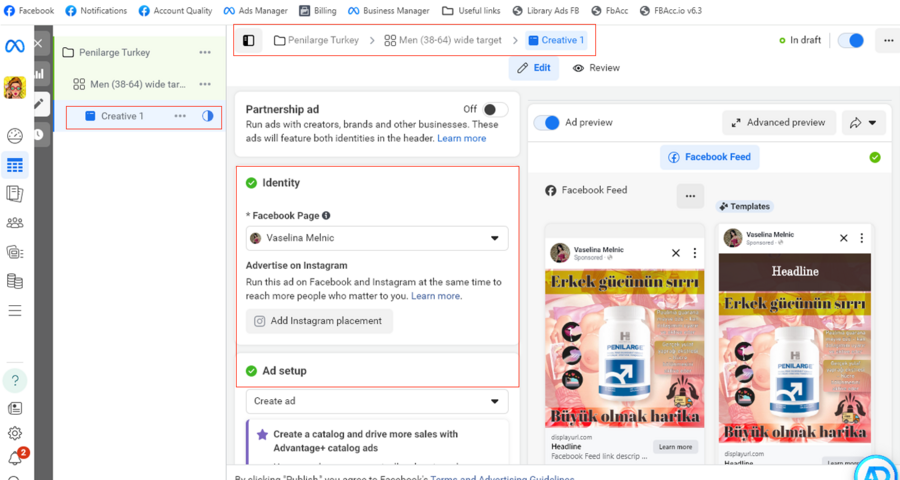Open the Templates preview's vertical dots menu
The width and height of the screenshot is (900, 480).
click(862, 238)
